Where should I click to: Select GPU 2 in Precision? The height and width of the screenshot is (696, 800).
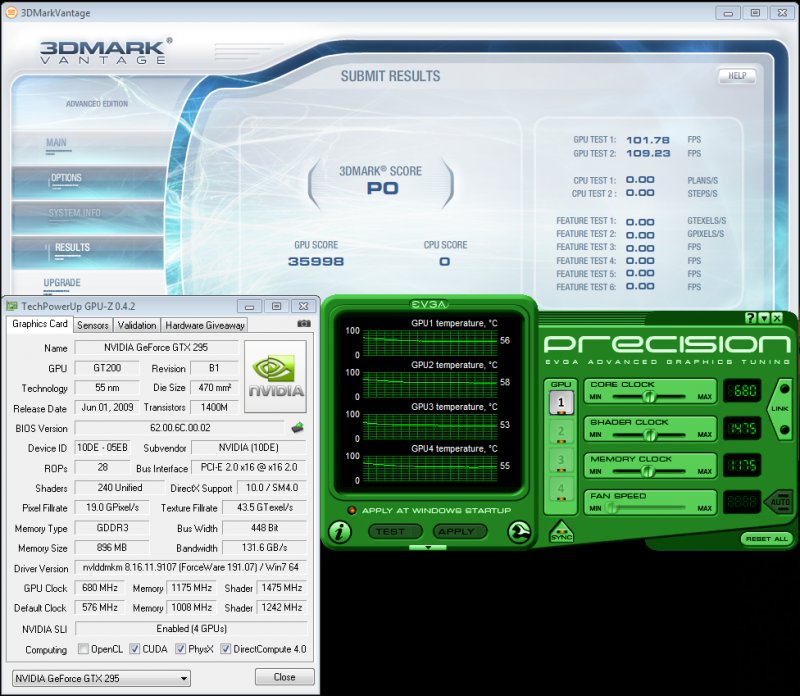(561, 432)
